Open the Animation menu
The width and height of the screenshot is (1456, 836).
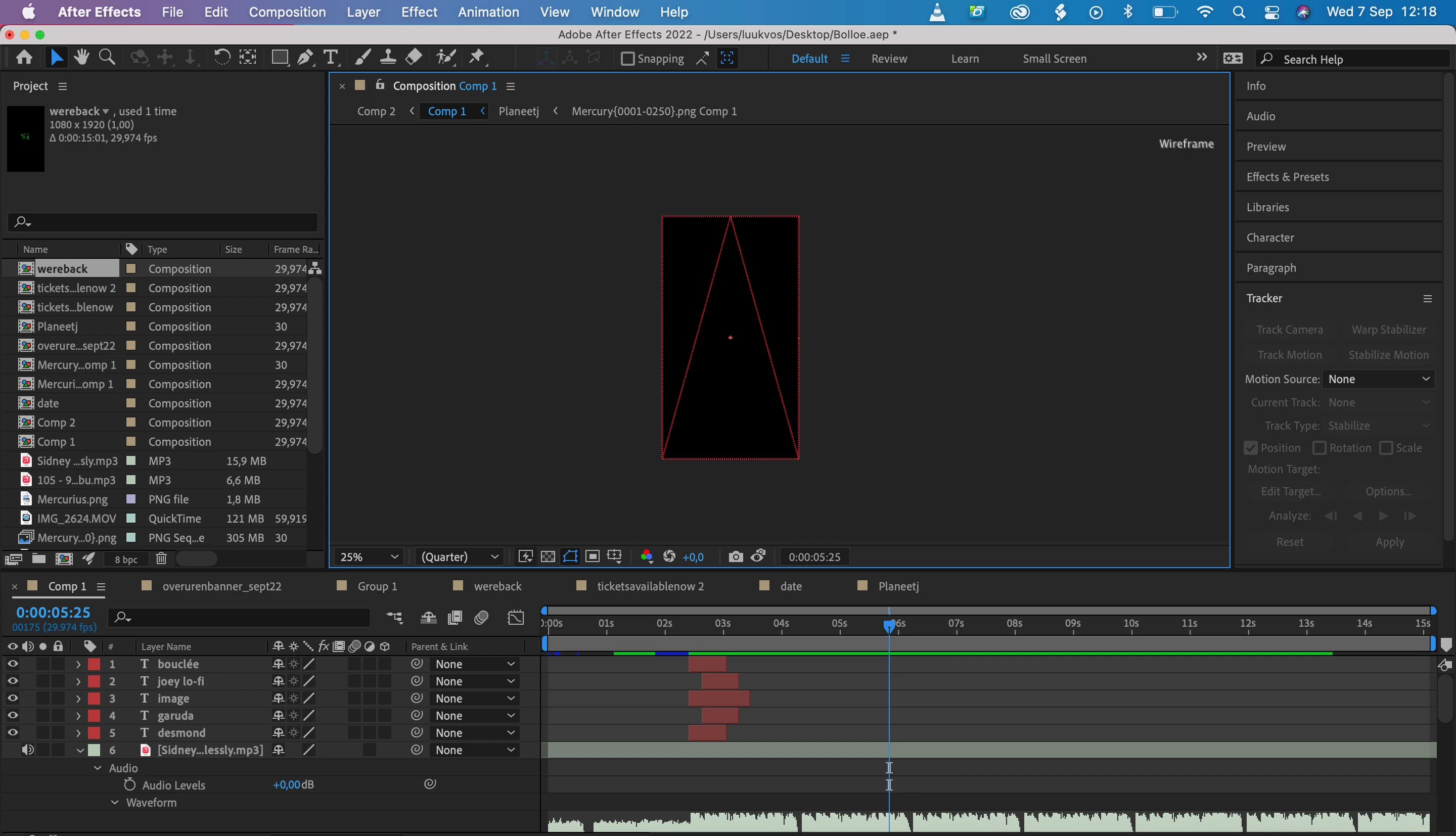click(x=488, y=12)
